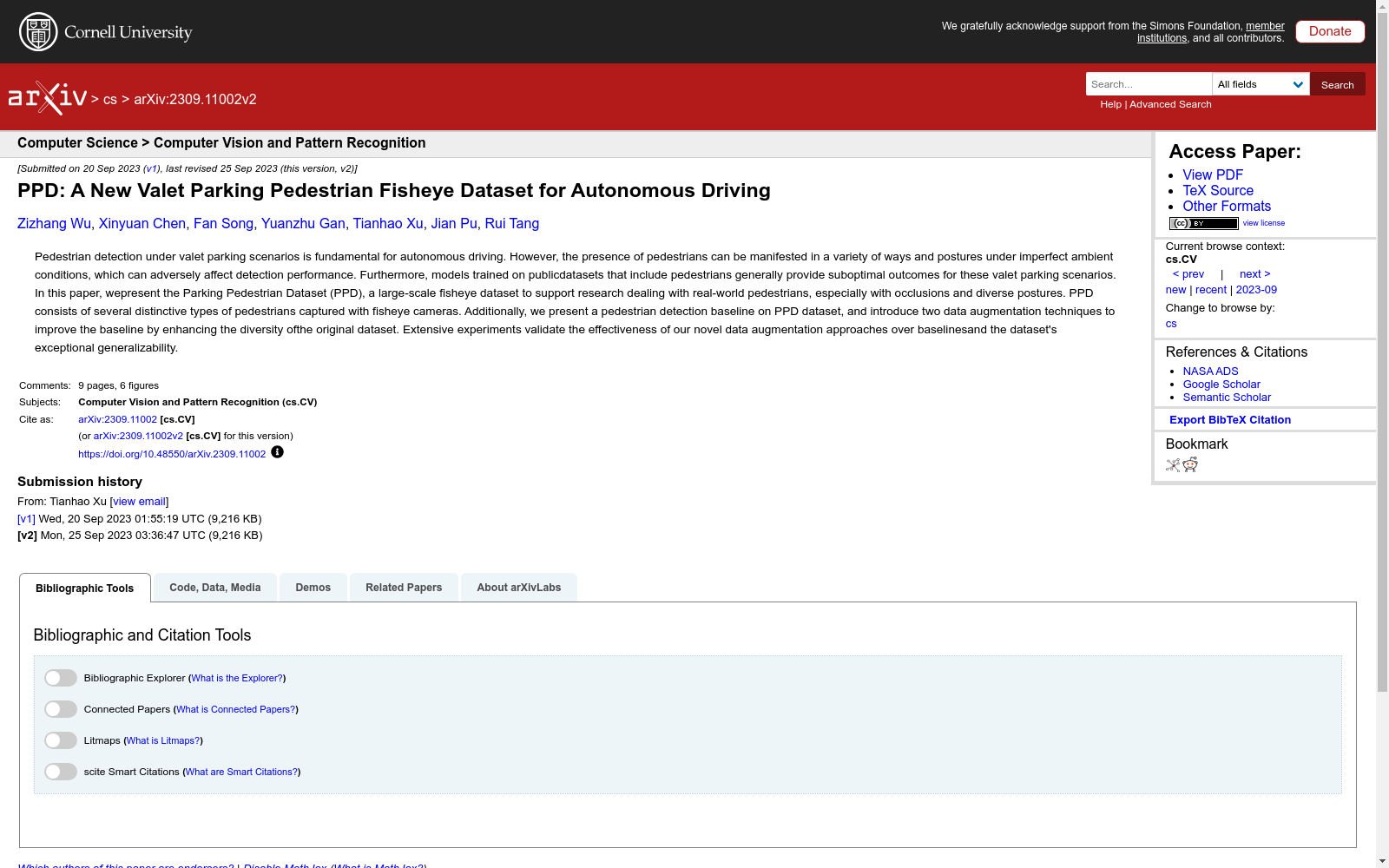
Task: Open recent cs.CV listings
Action: 1211,289
